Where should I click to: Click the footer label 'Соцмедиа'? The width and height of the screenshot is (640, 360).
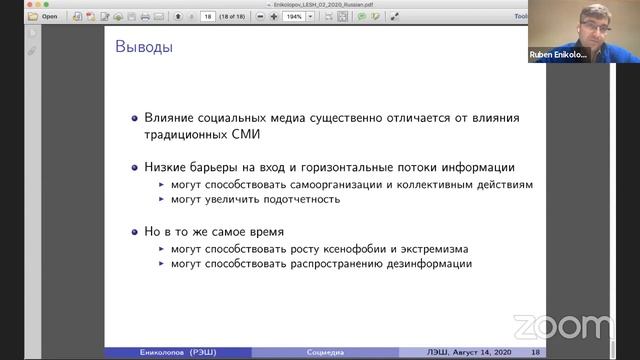[325, 352]
